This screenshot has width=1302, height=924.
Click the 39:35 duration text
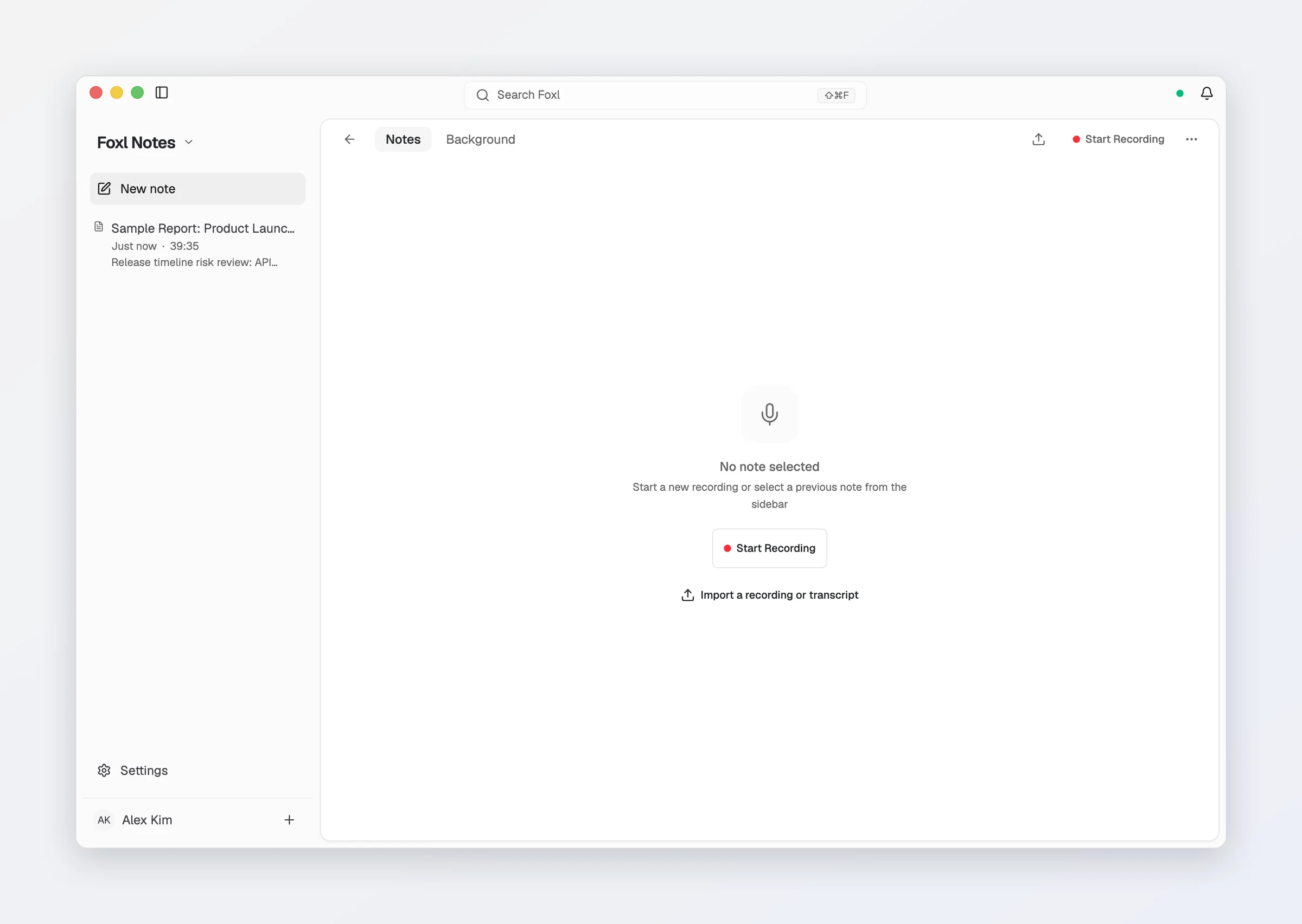(x=184, y=246)
